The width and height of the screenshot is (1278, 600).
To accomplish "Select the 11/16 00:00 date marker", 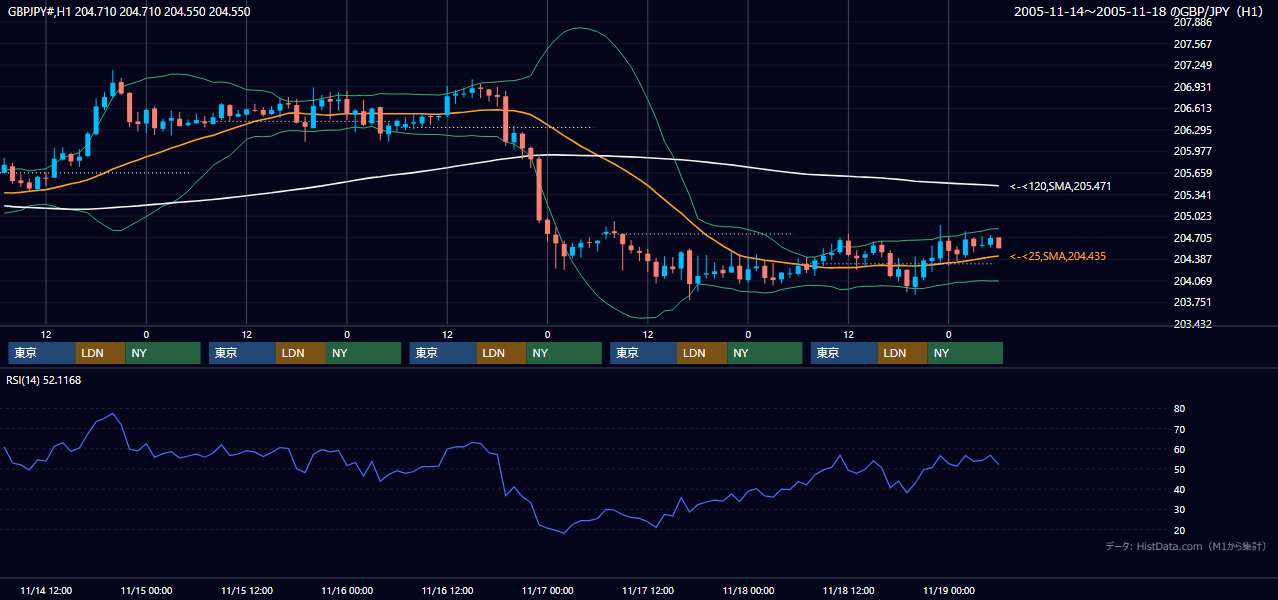I will (347, 590).
